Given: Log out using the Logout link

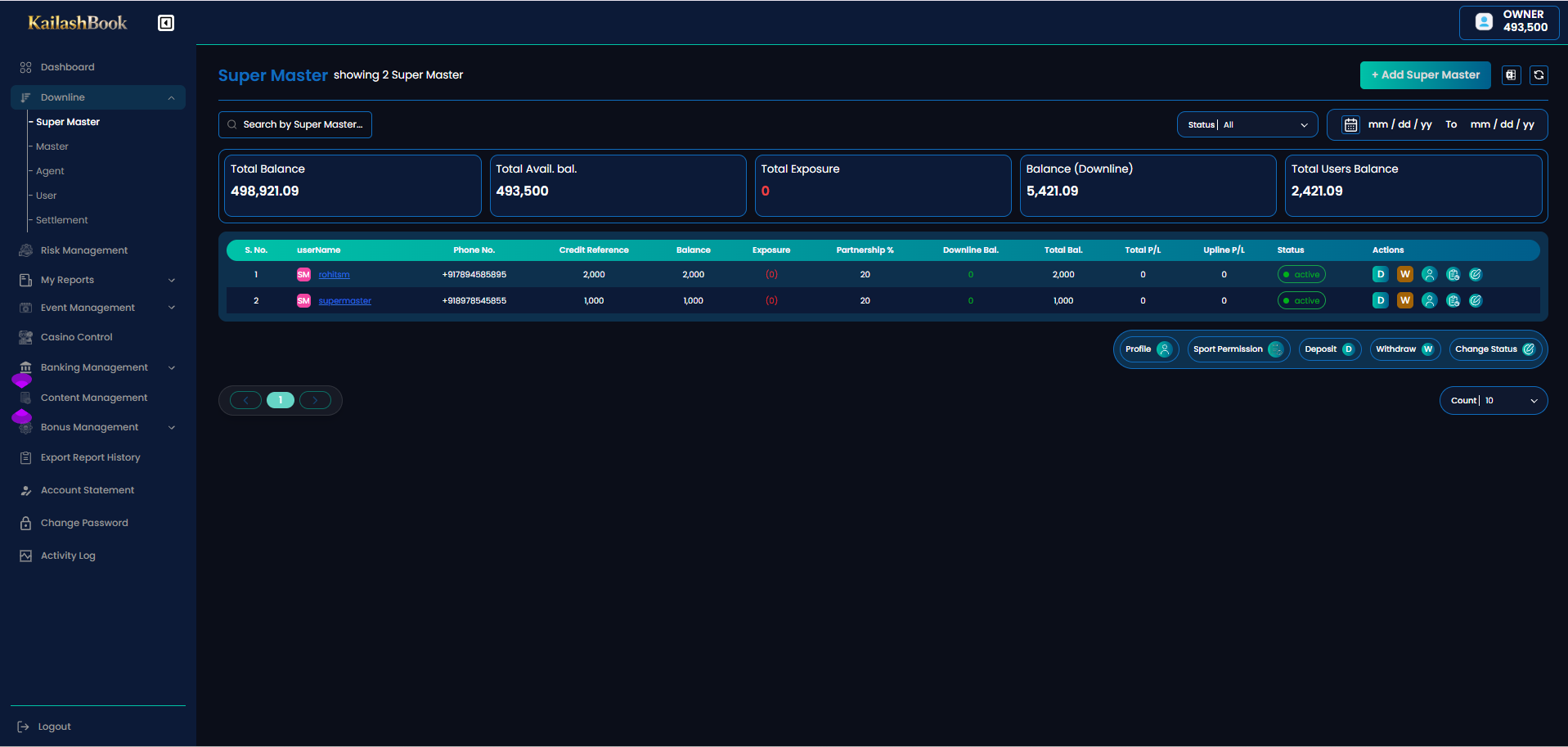Looking at the screenshot, I should coord(45,727).
